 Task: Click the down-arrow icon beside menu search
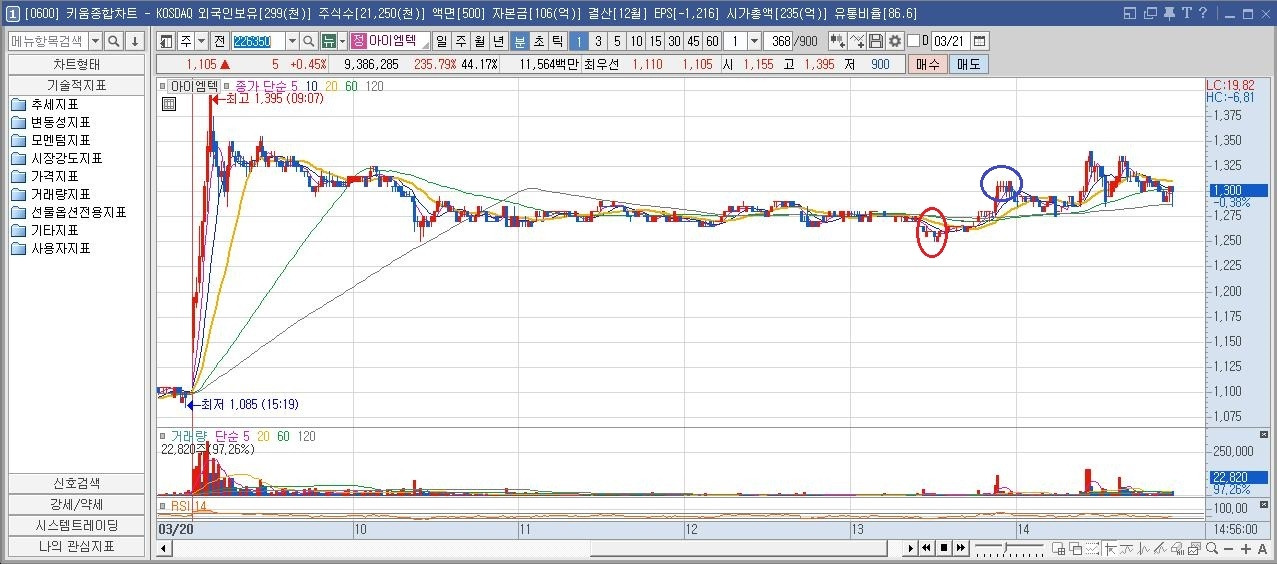134,41
